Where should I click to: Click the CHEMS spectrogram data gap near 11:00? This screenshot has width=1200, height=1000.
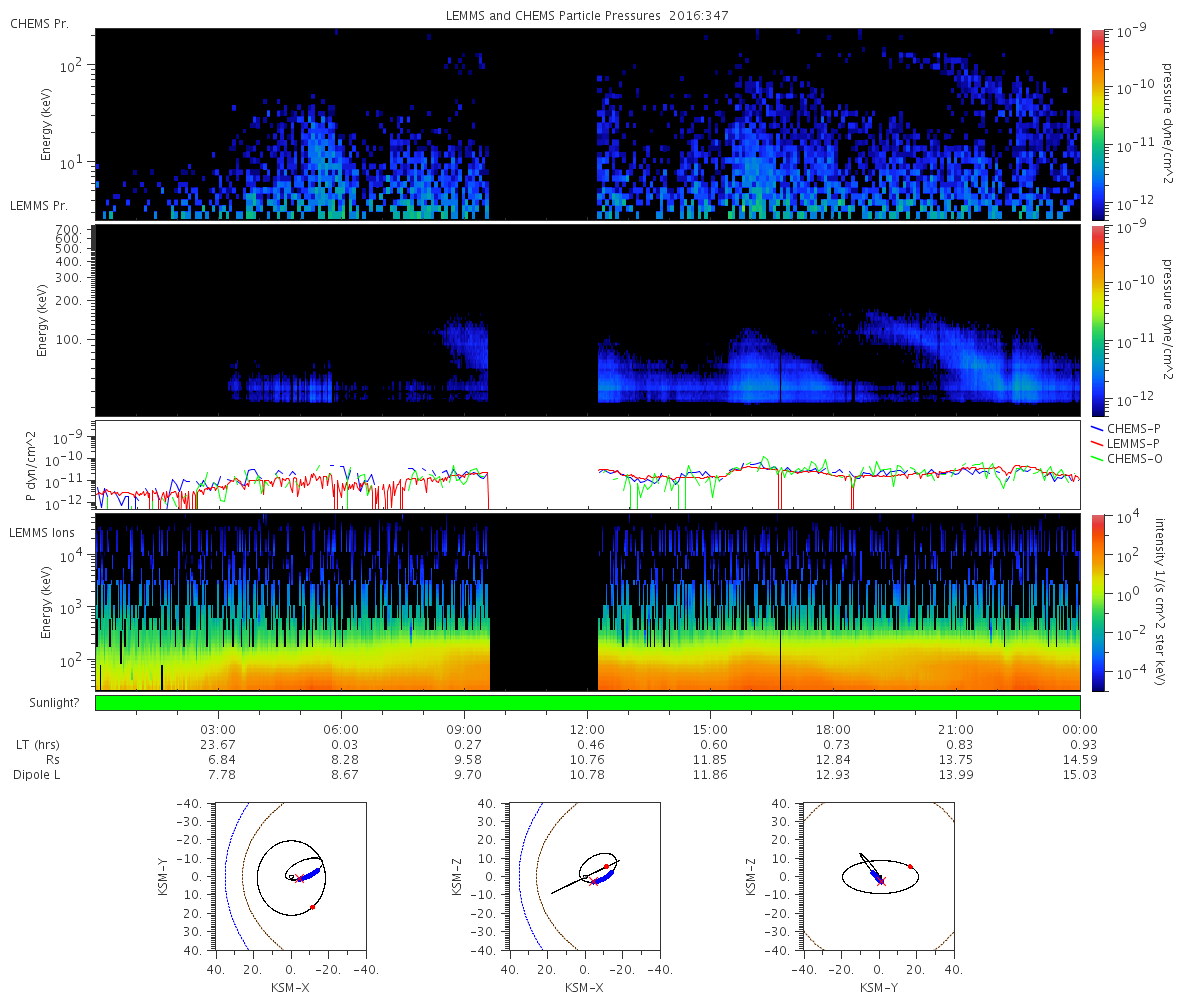pos(543,124)
